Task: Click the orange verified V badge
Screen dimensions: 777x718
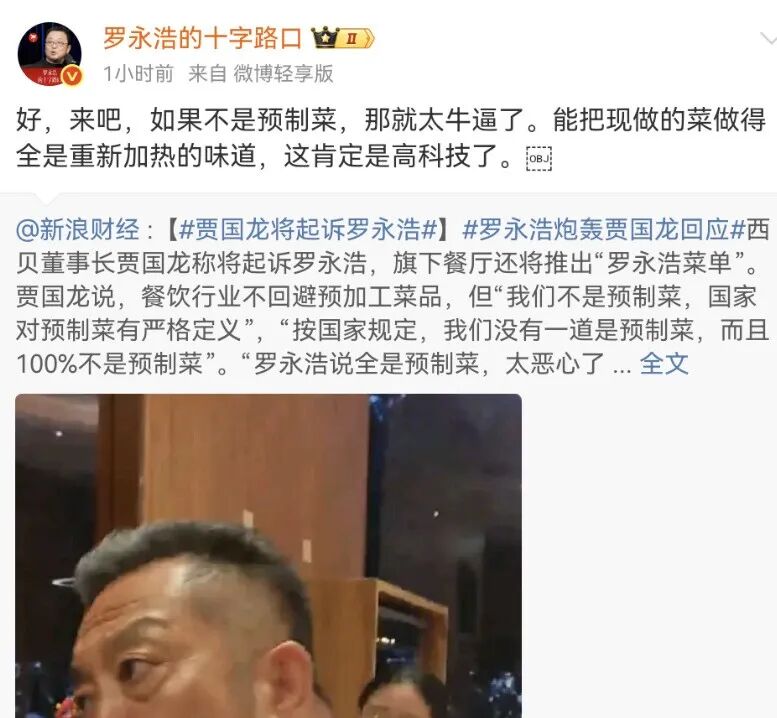Action: tap(72, 77)
